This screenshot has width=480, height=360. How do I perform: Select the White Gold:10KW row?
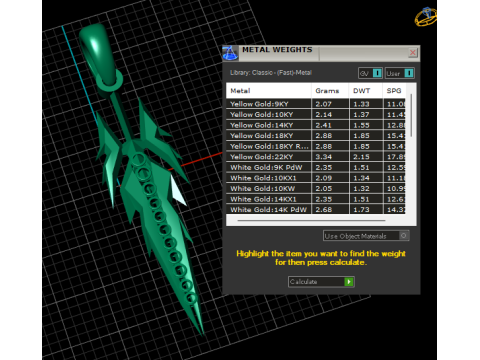click(316, 189)
